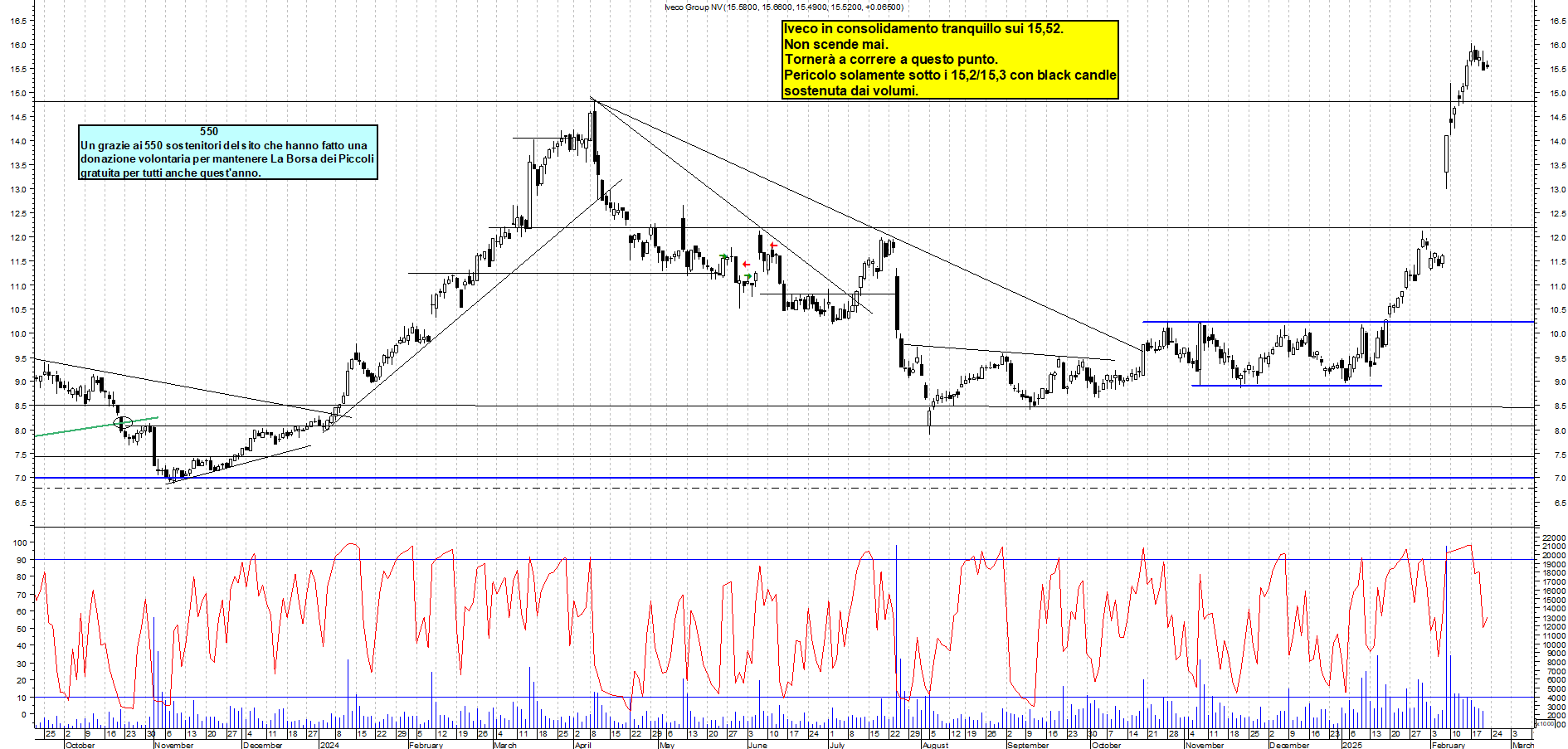Click the '50' oscillator scale label
Screen dimensions: 1568x749
[20, 629]
